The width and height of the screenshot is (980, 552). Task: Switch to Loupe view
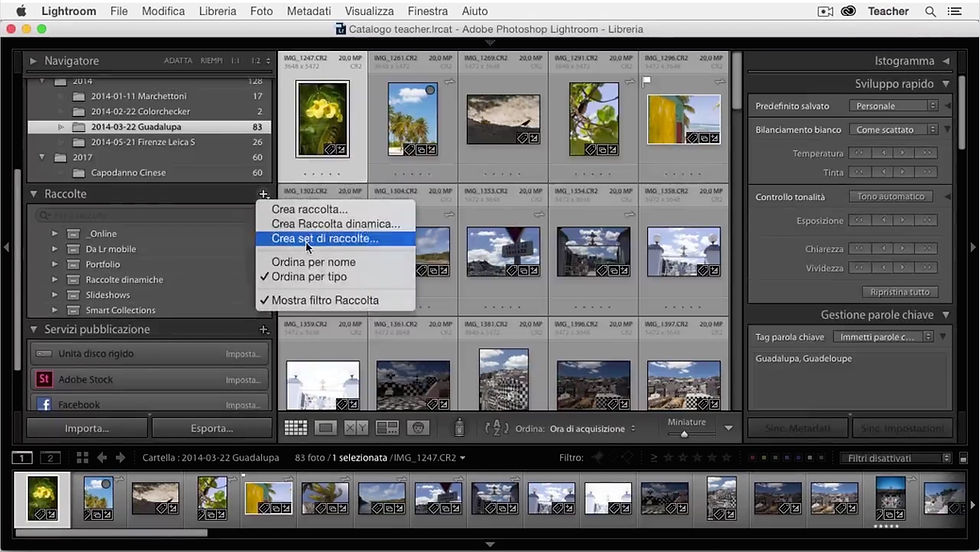click(326, 428)
